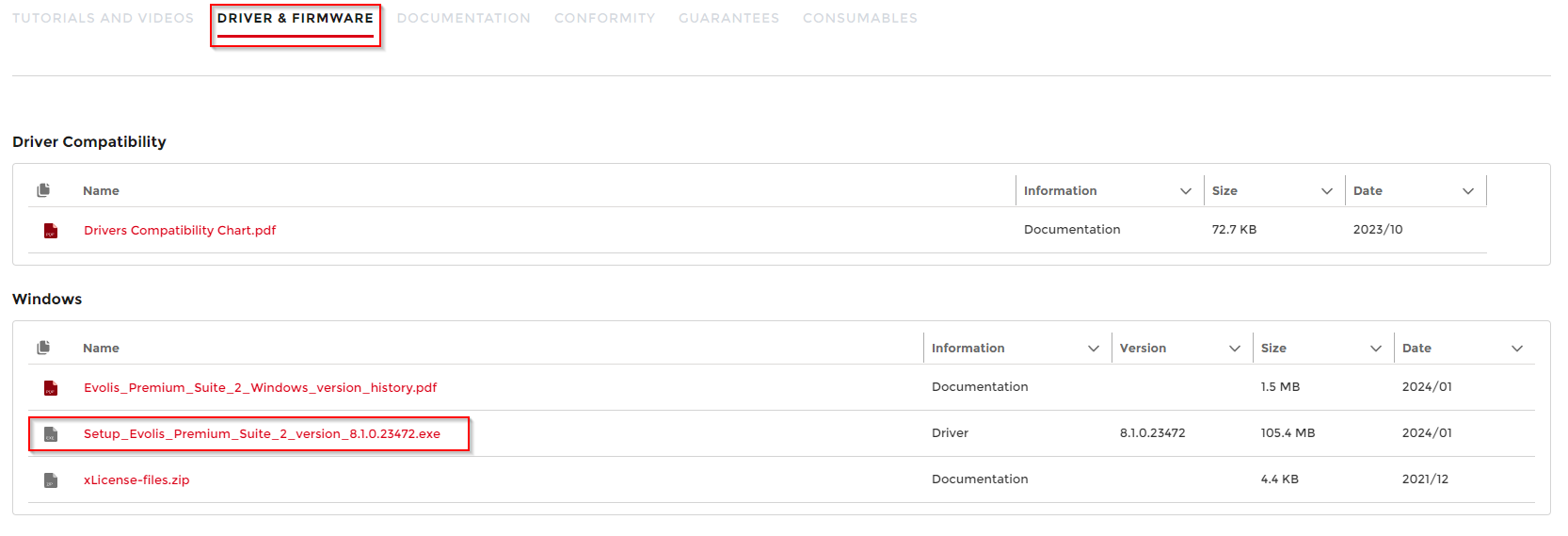Click the PDF icon beside Evolis_Premium_Suite_2_Windows_version_history.pdf
This screenshot has width=1568, height=536.
pos(51,388)
